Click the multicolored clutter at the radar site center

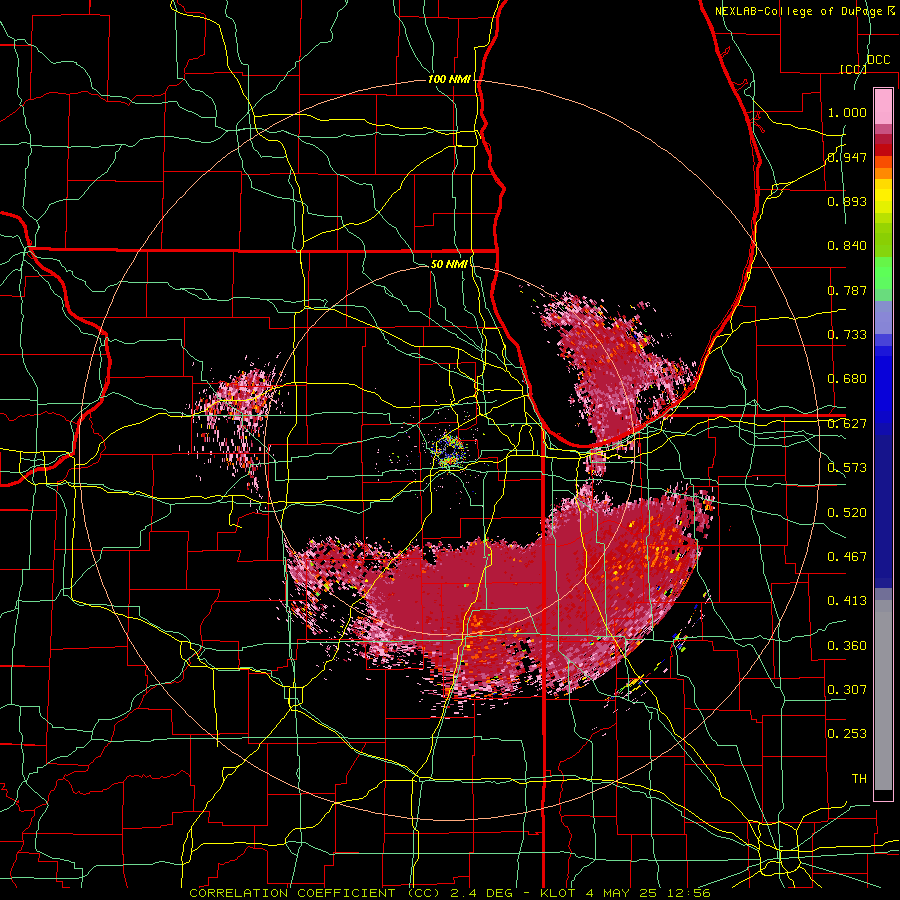pos(448,449)
